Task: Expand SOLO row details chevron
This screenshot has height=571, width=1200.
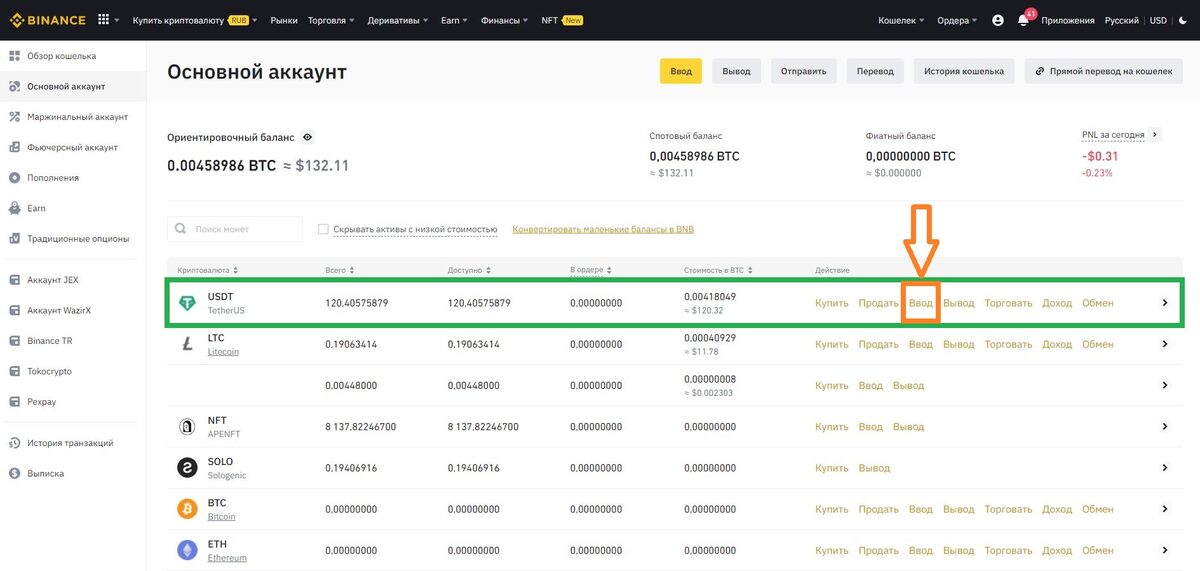Action: 1165,468
